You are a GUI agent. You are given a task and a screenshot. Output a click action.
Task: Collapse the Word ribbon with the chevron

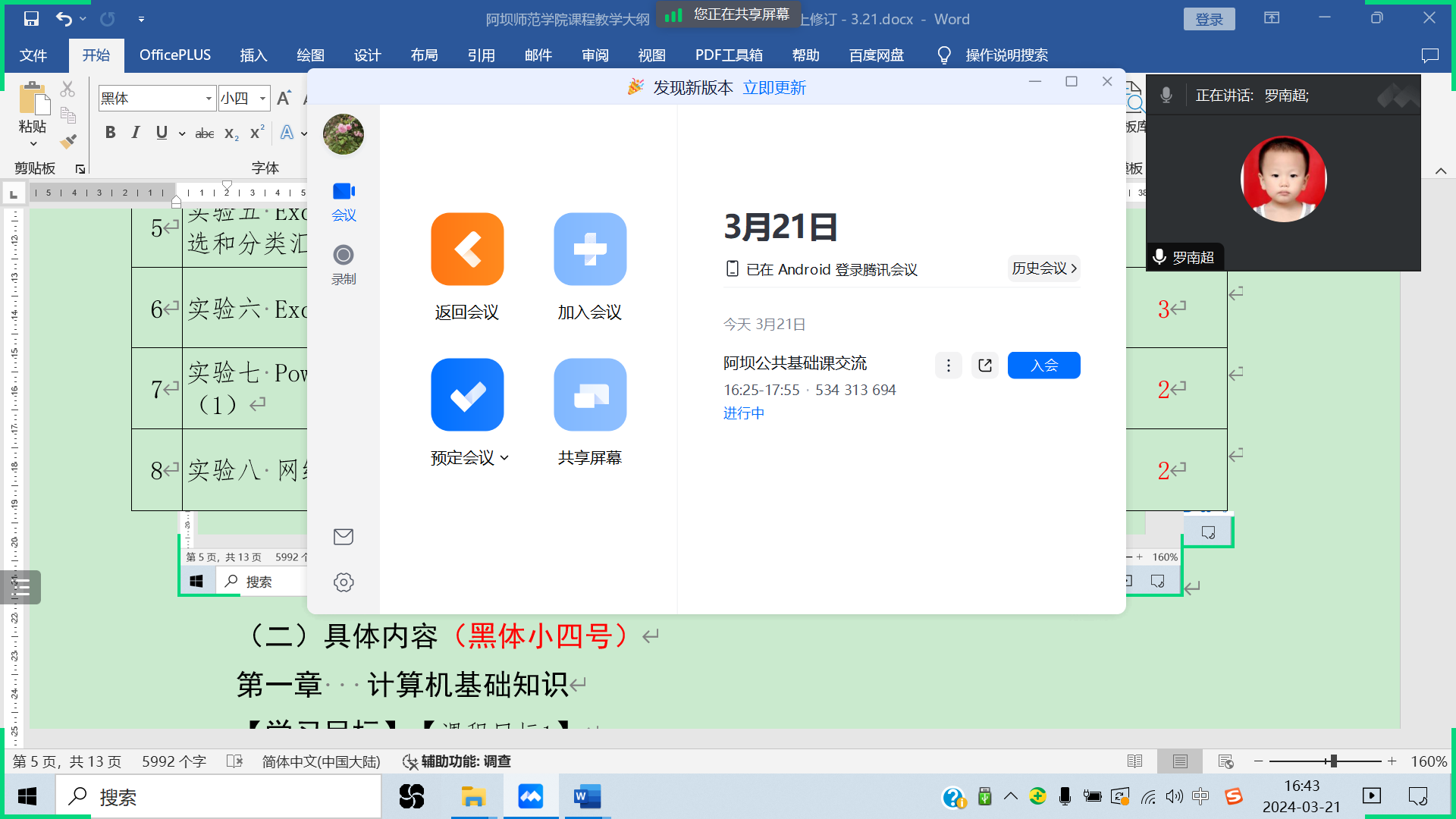[x=1441, y=171]
